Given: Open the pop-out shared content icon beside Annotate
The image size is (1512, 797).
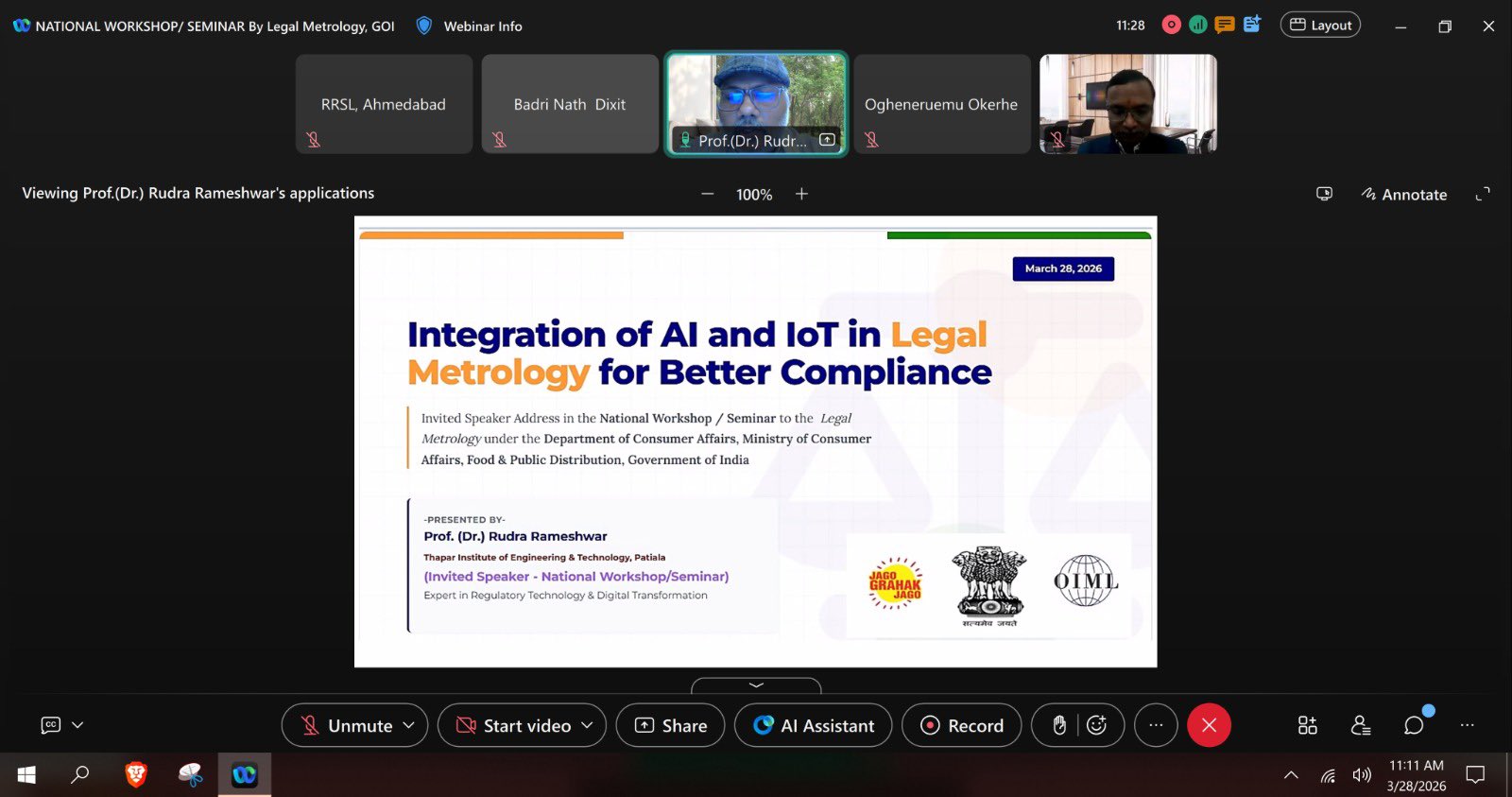Looking at the screenshot, I should [x=1324, y=194].
